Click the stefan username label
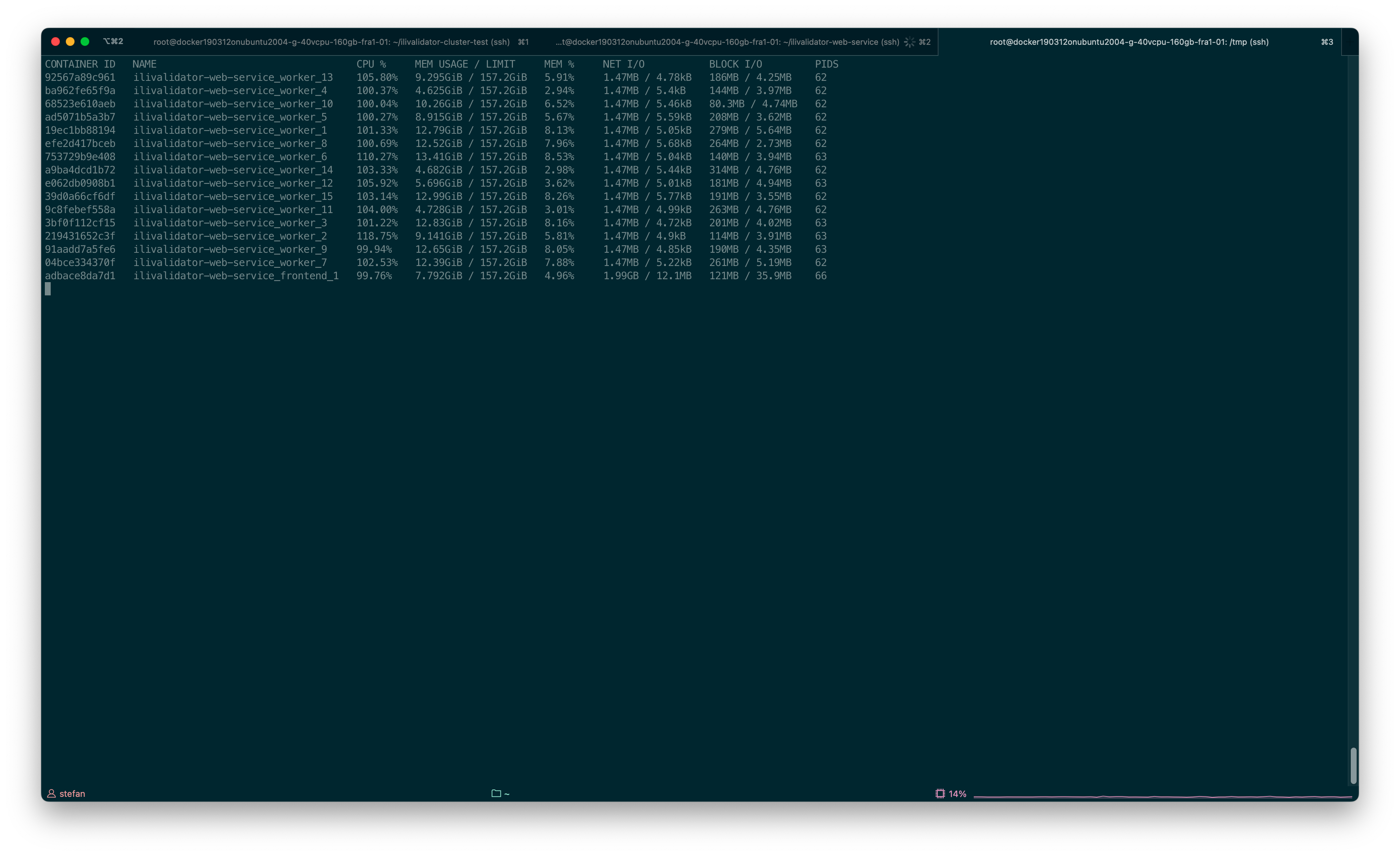The image size is (1400, 856). (72, 794)
